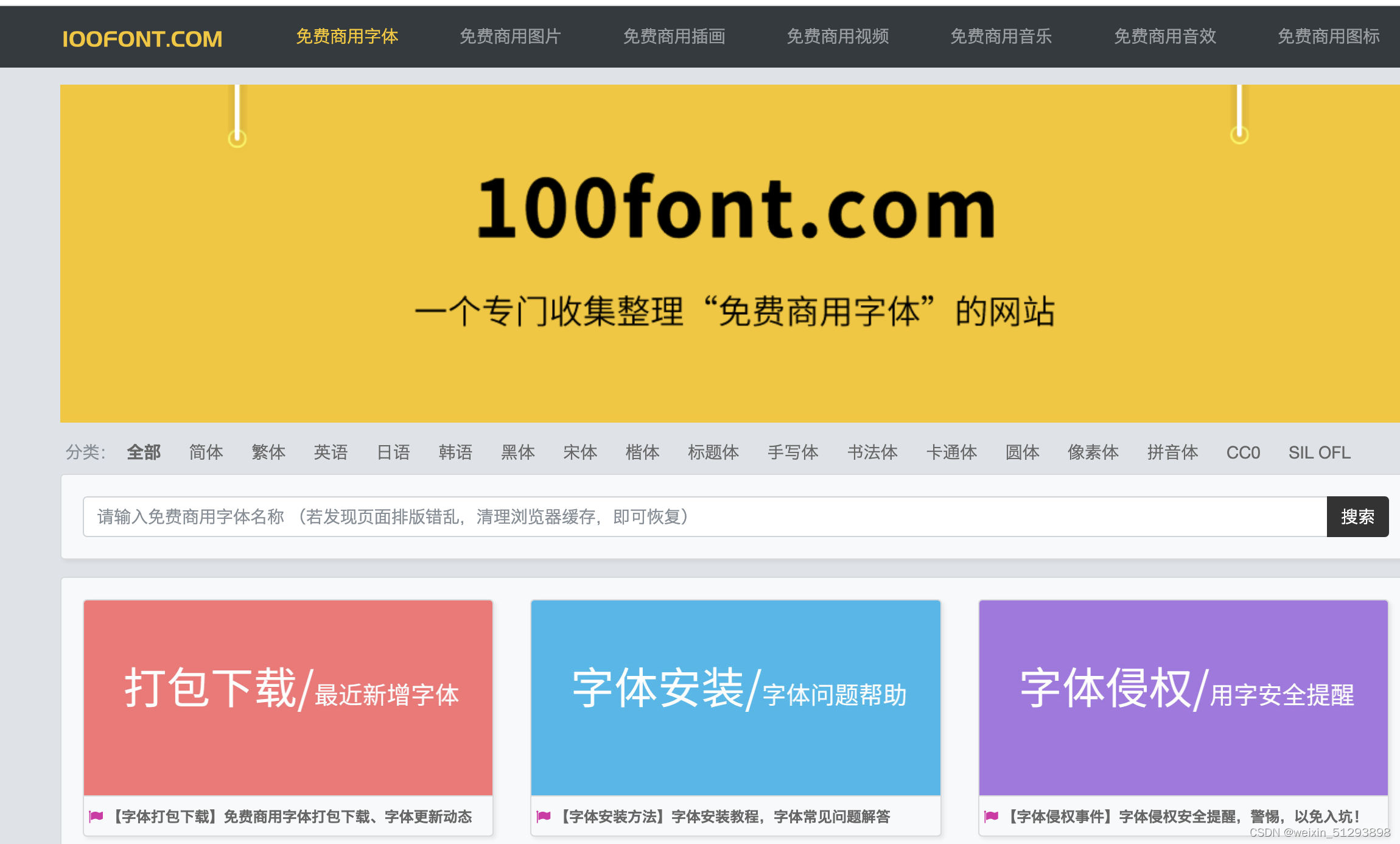
Task: Click flag icon beside 字体安装方法 caption
Action: [x=544, y=817]
